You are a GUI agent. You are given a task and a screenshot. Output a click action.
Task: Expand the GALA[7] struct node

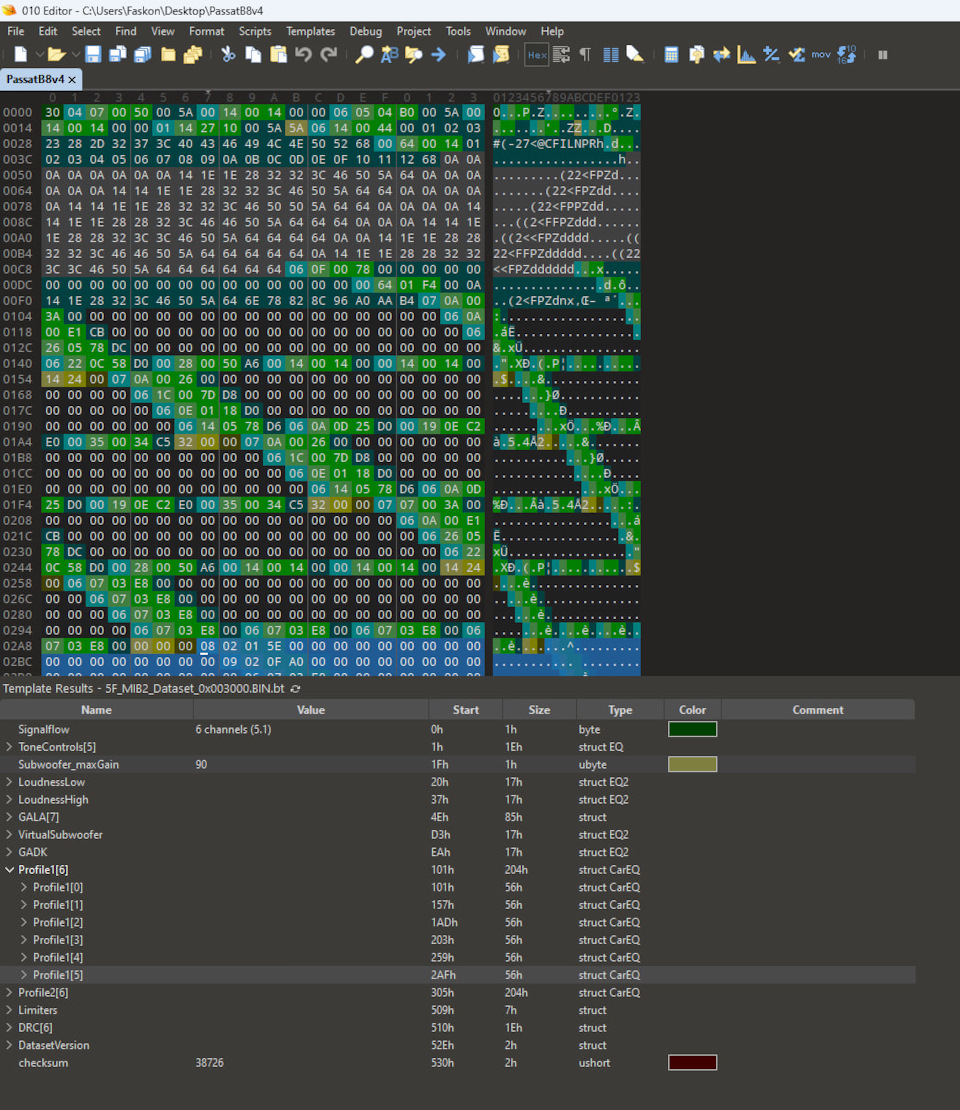click(9, 817)
